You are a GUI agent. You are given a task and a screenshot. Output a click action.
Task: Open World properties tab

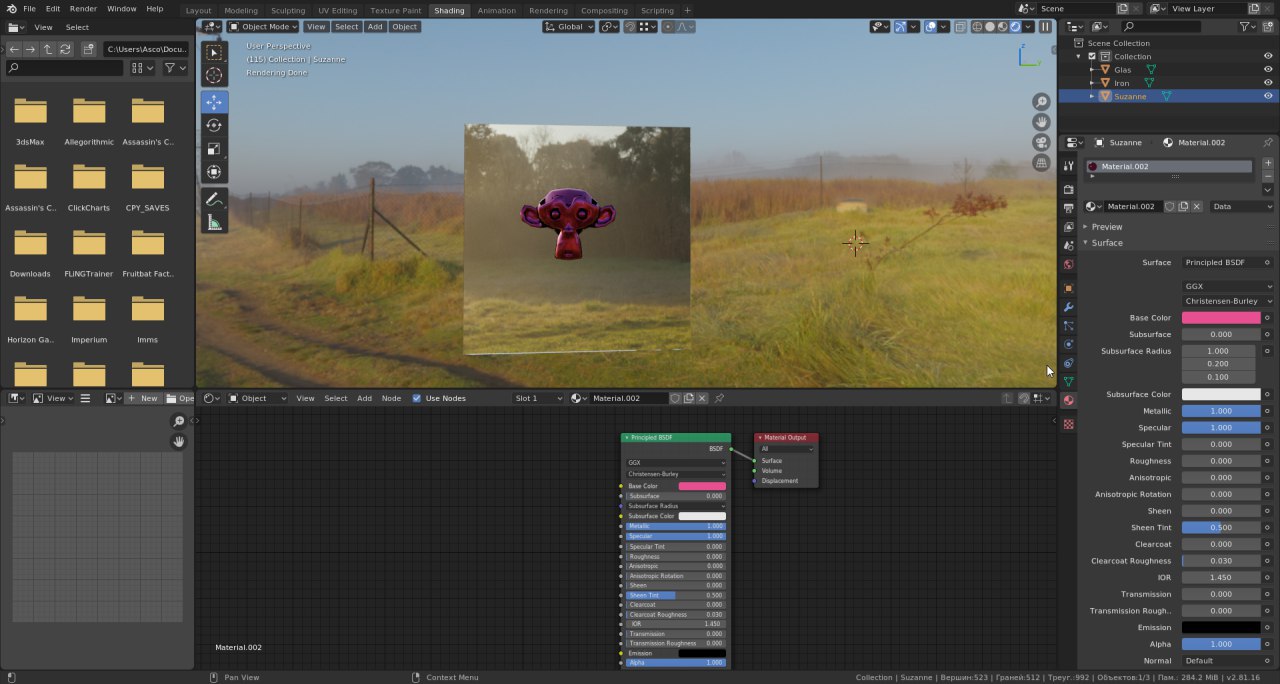[1069, 265]
